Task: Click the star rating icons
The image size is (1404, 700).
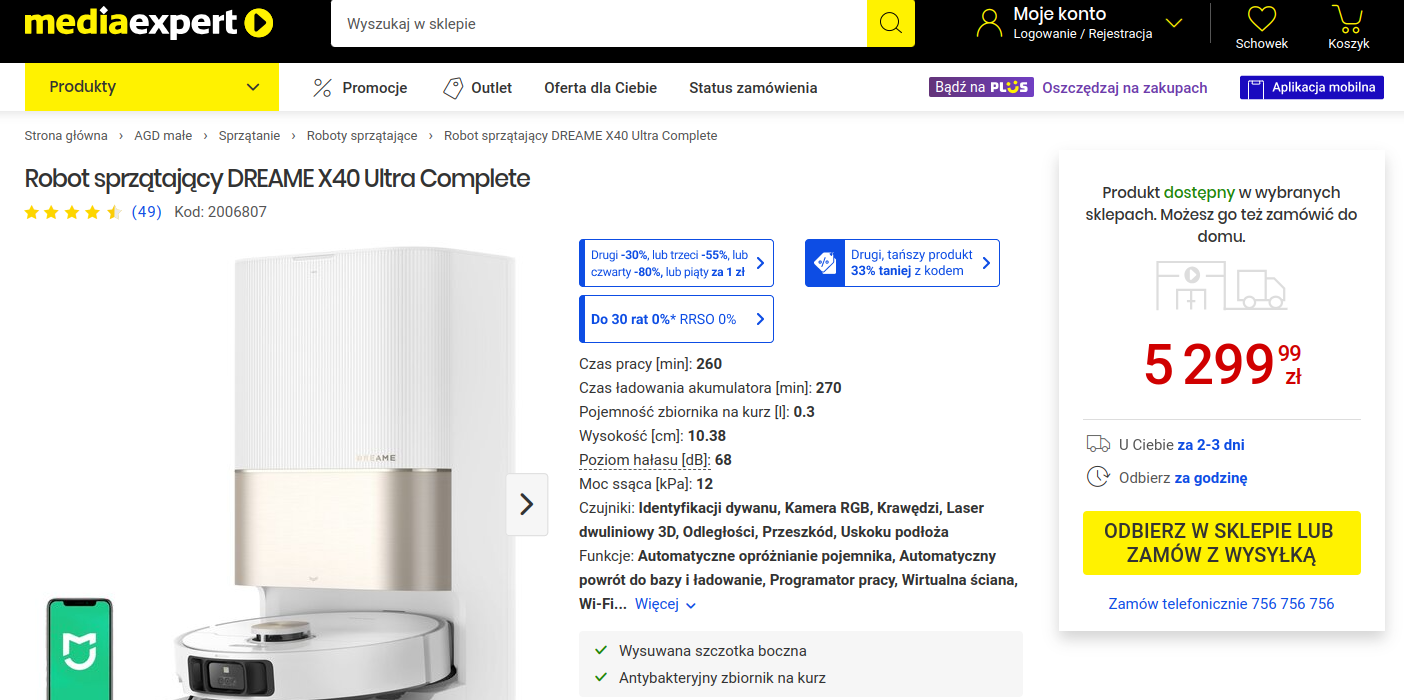Action: [73, 212]
